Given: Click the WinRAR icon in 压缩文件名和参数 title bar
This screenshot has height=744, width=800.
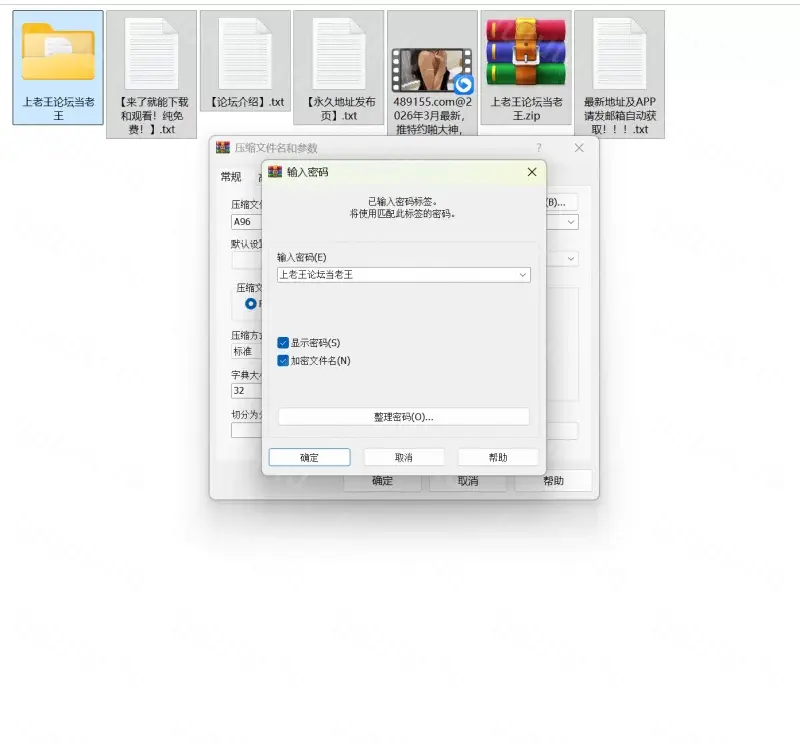Looking at the screenshot, I should [223, 148].
